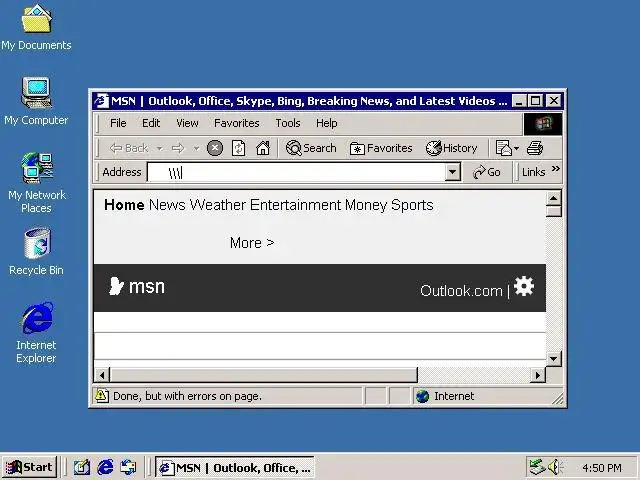The width and height of the screenshot is (640, 480).
Task: Open My Network Places desktop icon
Action: pyautogui.click(x=36, y=182)
